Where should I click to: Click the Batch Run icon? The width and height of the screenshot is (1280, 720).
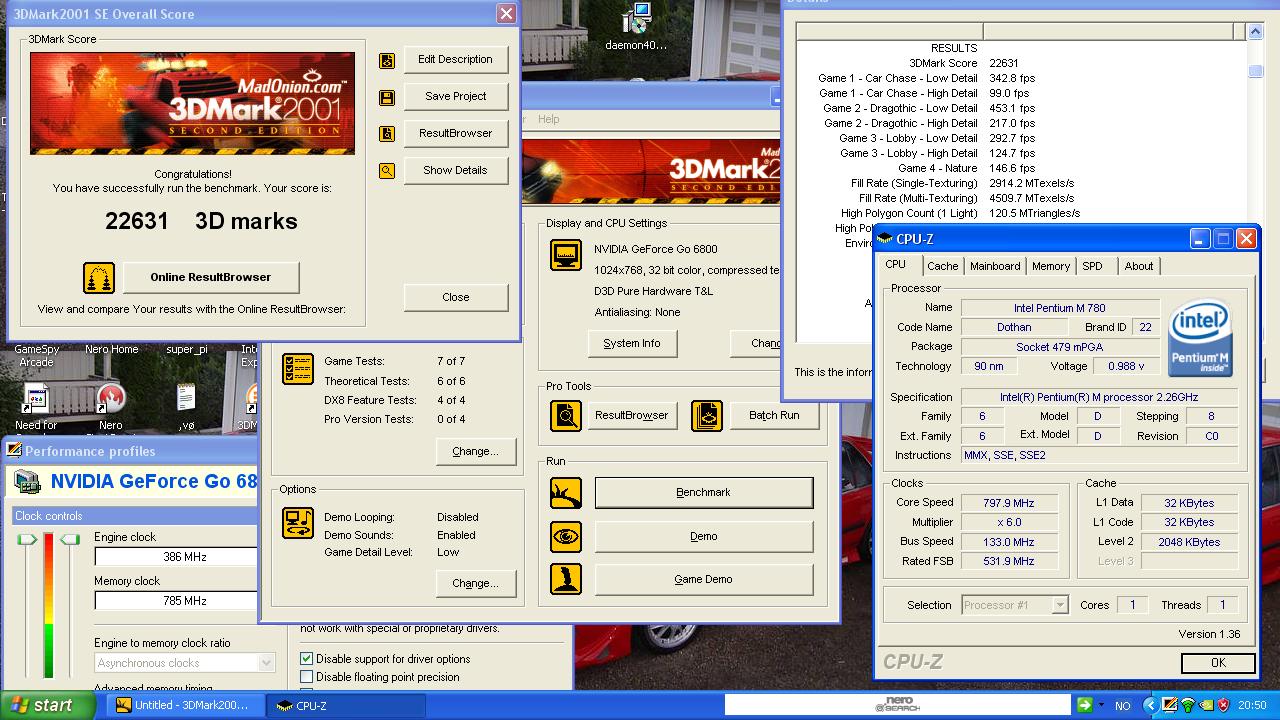click(x=707, y=415)
